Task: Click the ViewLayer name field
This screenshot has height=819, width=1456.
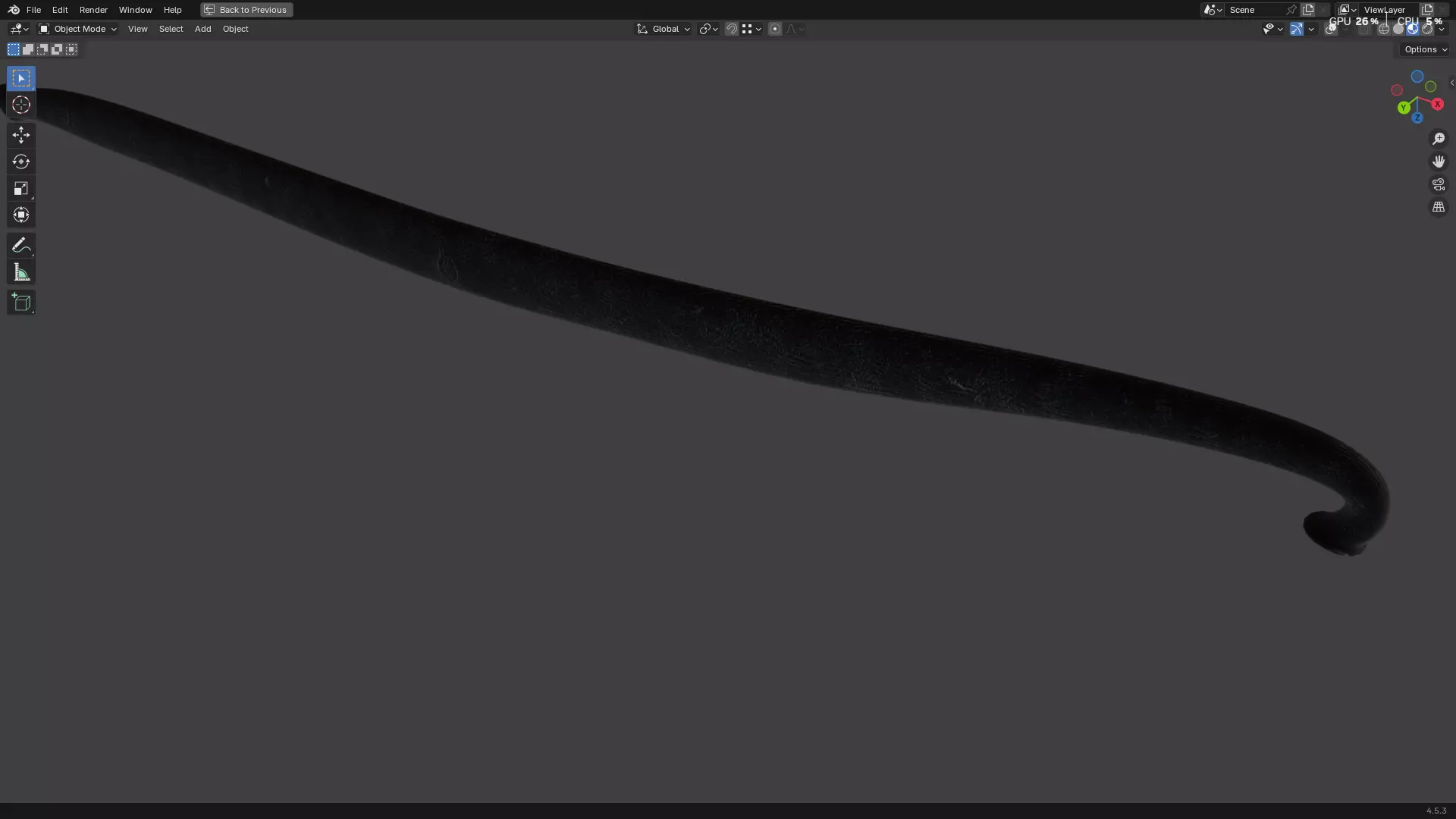Action: coord(1387,10)
